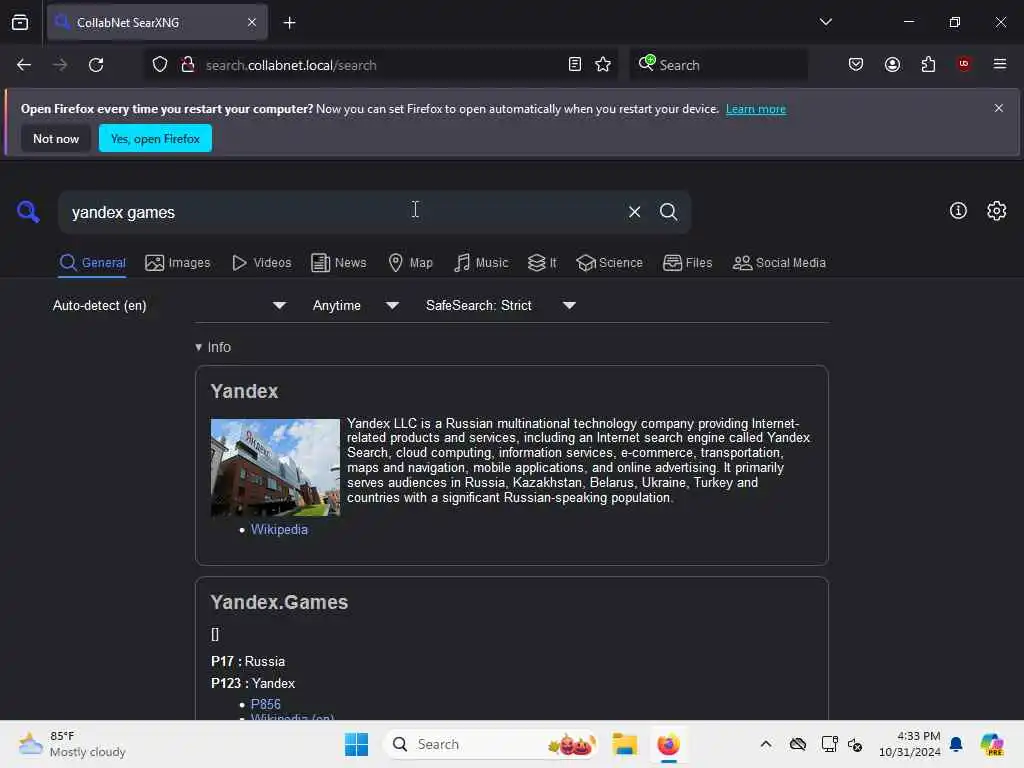Go back with the browser back arrow
This screenshot has height=768, width=1024.
tap(24, 65)
